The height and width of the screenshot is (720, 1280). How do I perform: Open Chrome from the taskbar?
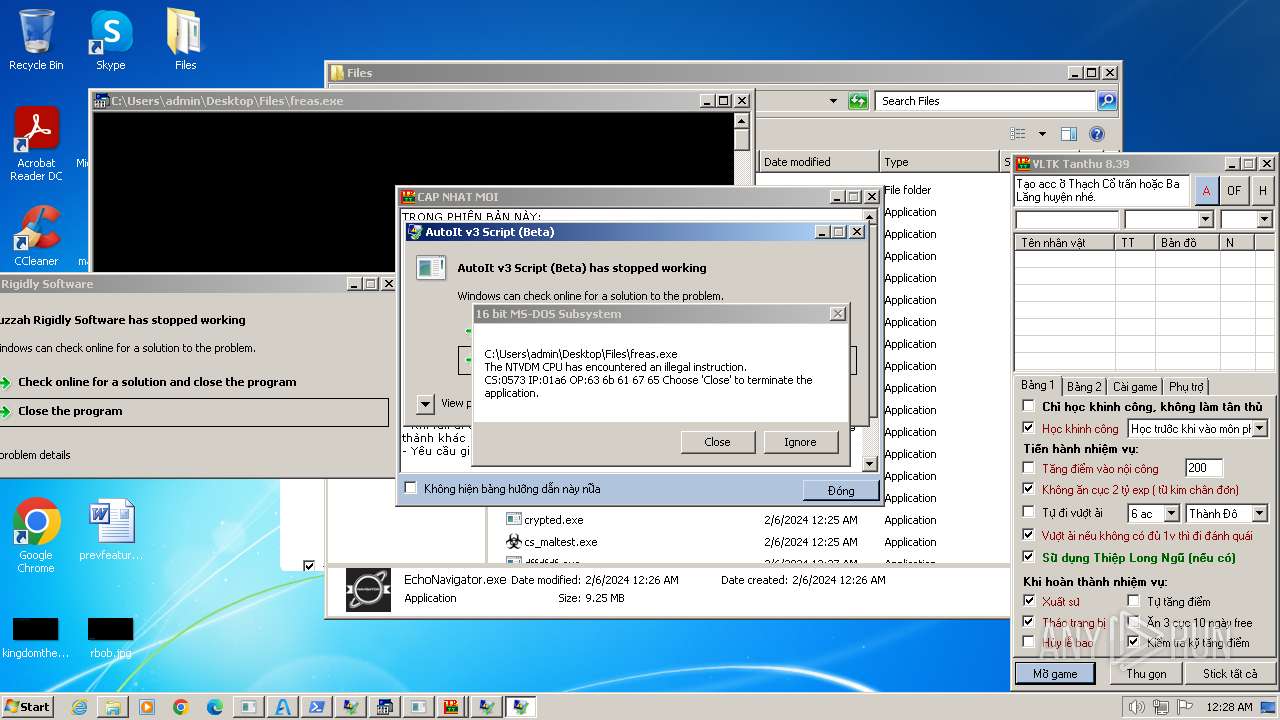[181, 707]
